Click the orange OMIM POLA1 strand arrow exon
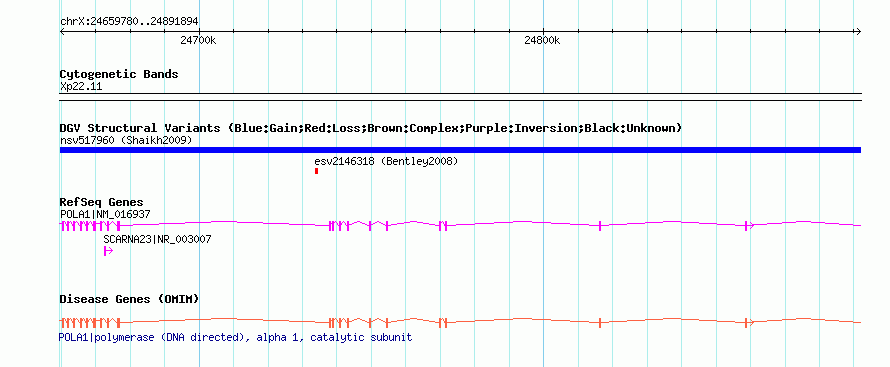This screenshot has height=367, width=890. pyautogui.click(x=749, y=323)
